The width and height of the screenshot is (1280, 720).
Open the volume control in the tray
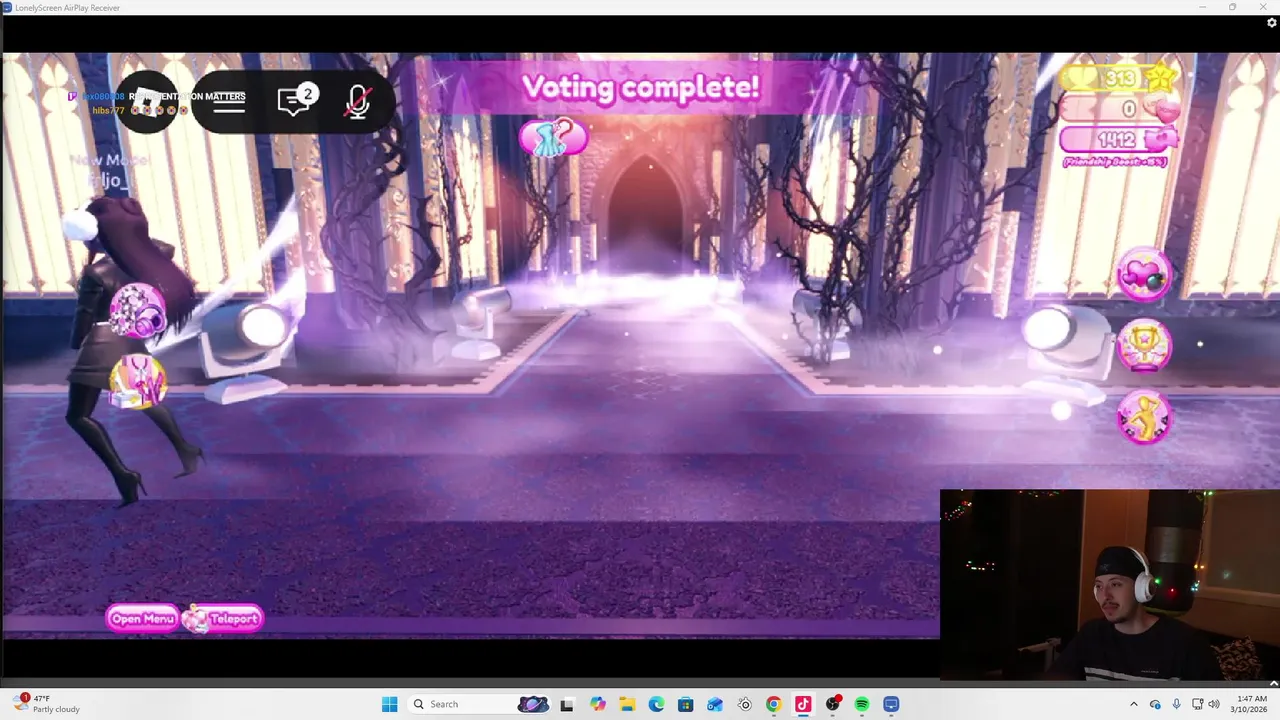tap(1214, 704)
